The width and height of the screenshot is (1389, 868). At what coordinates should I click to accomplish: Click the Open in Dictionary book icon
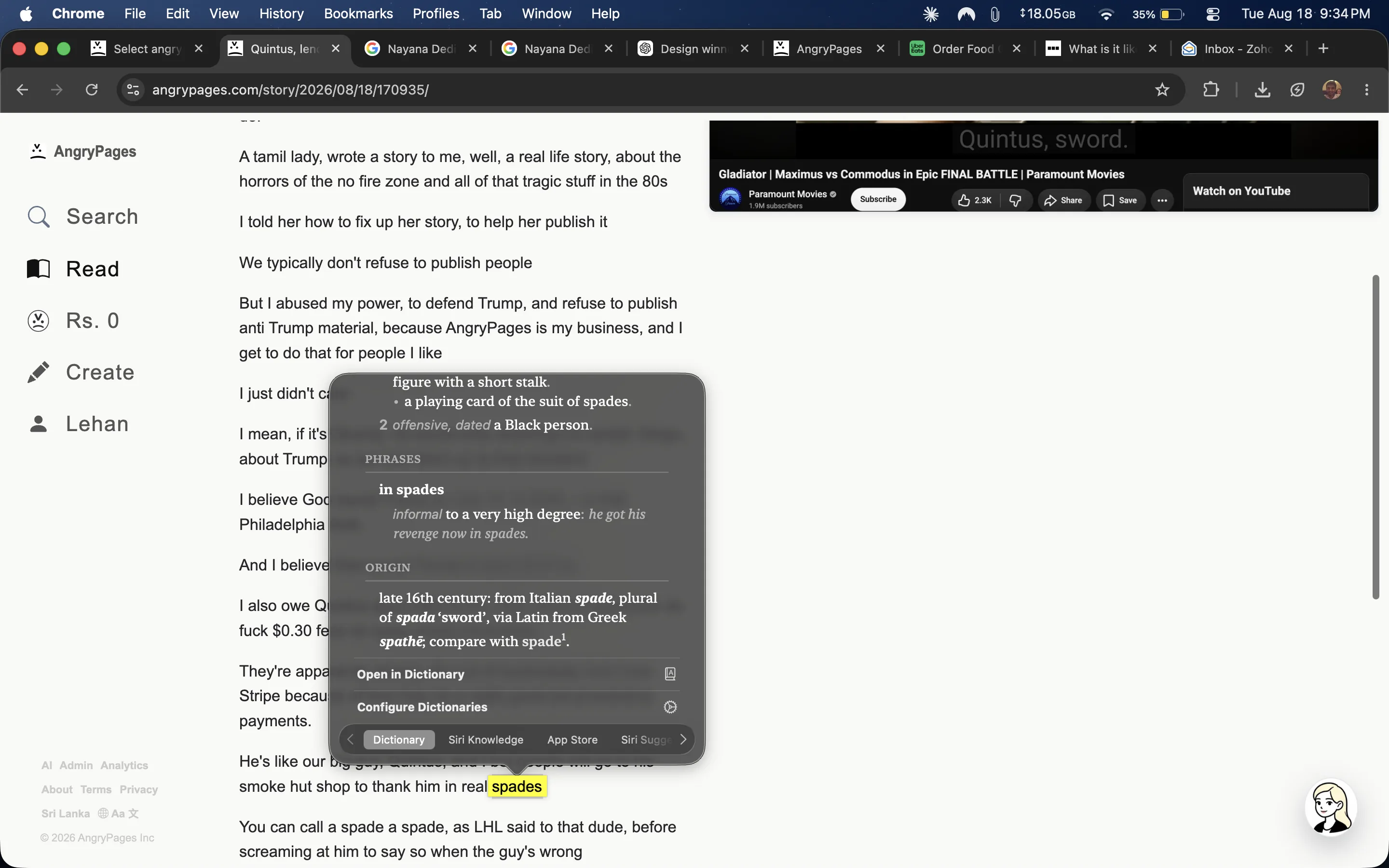[670, 674]
